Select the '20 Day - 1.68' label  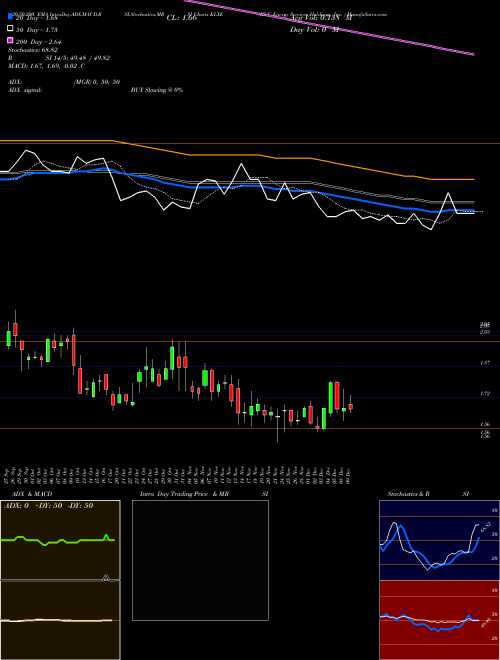point(36,18)
